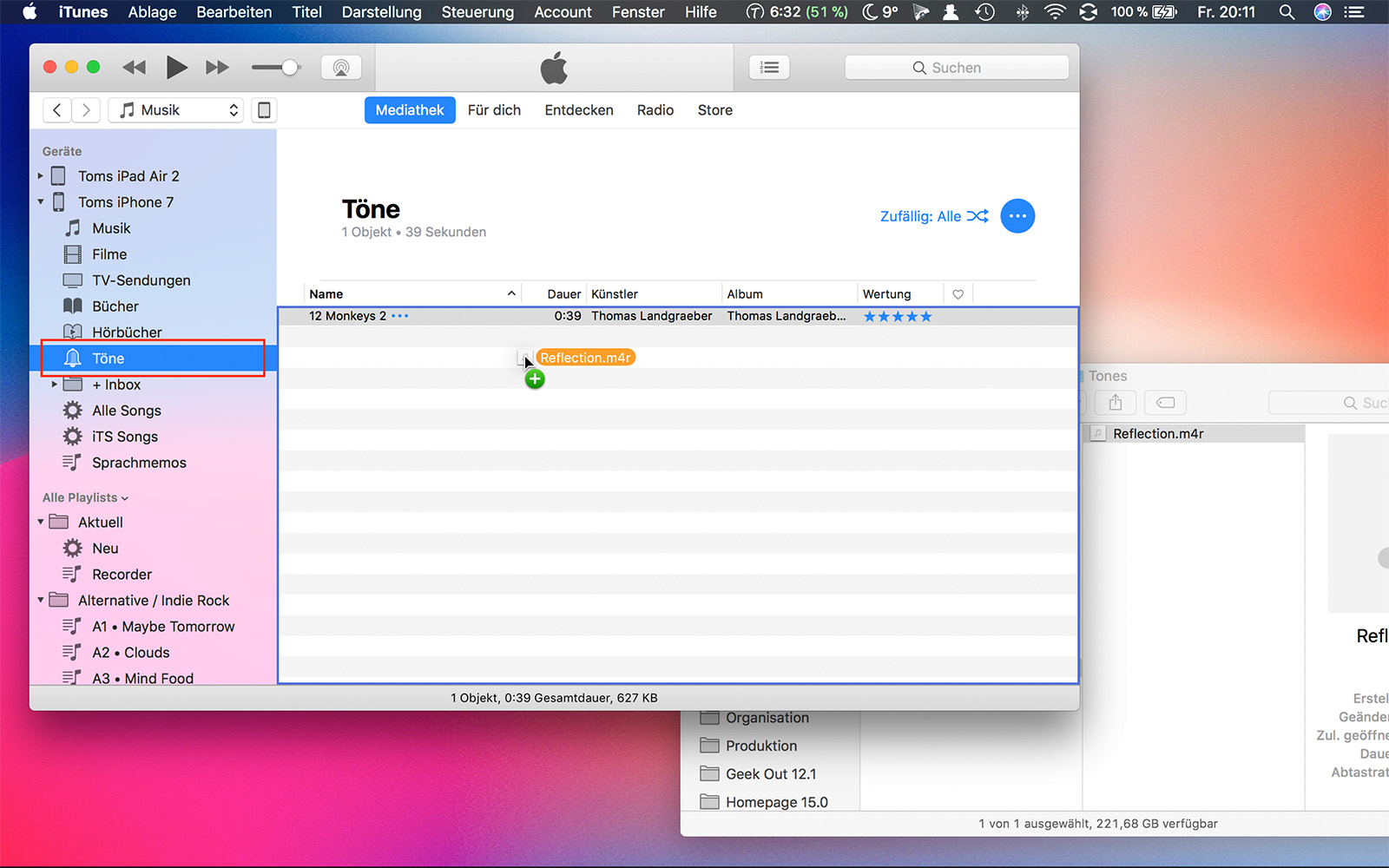The width and height of the screenshot is (1389, 868).
Task: Open the Ablage menu
Action: (x=152, y=12)
